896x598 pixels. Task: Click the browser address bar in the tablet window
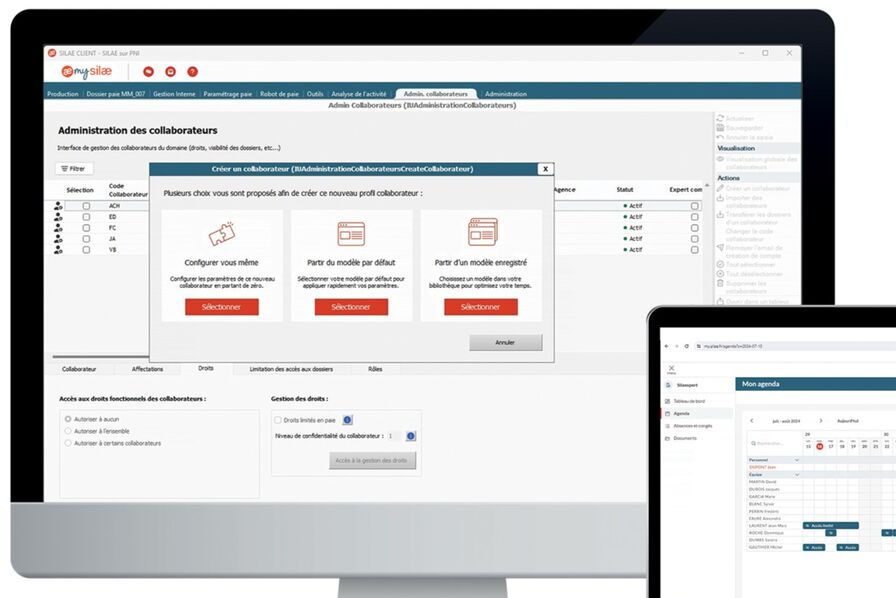pyautogui.click(x=794, y=346)
